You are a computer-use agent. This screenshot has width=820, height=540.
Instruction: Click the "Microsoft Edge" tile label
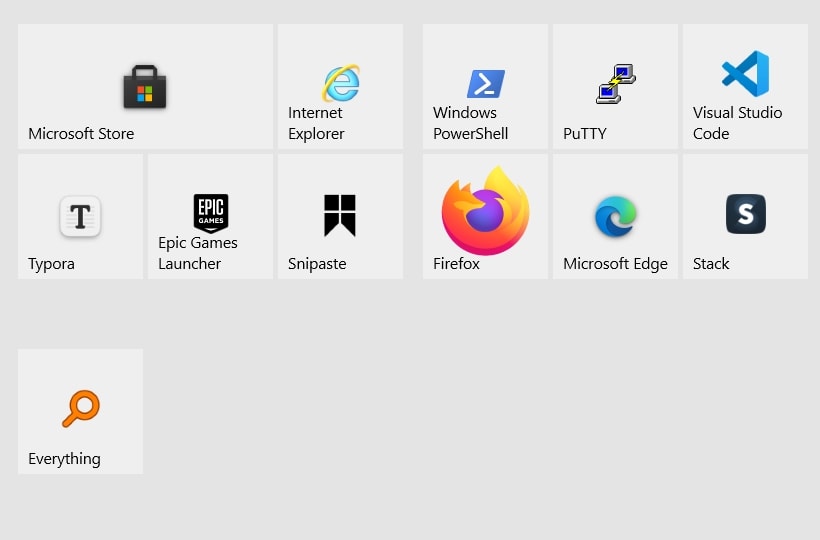[x=616, y=264]
